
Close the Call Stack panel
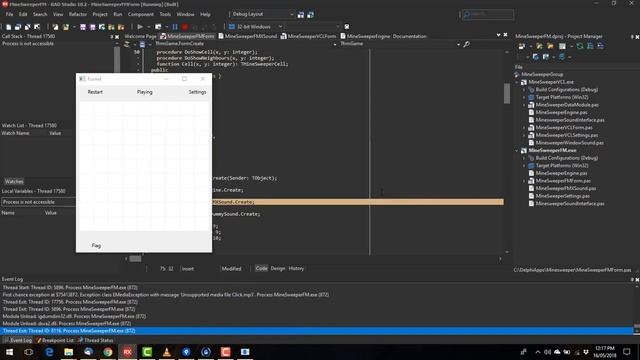[117, 37]
